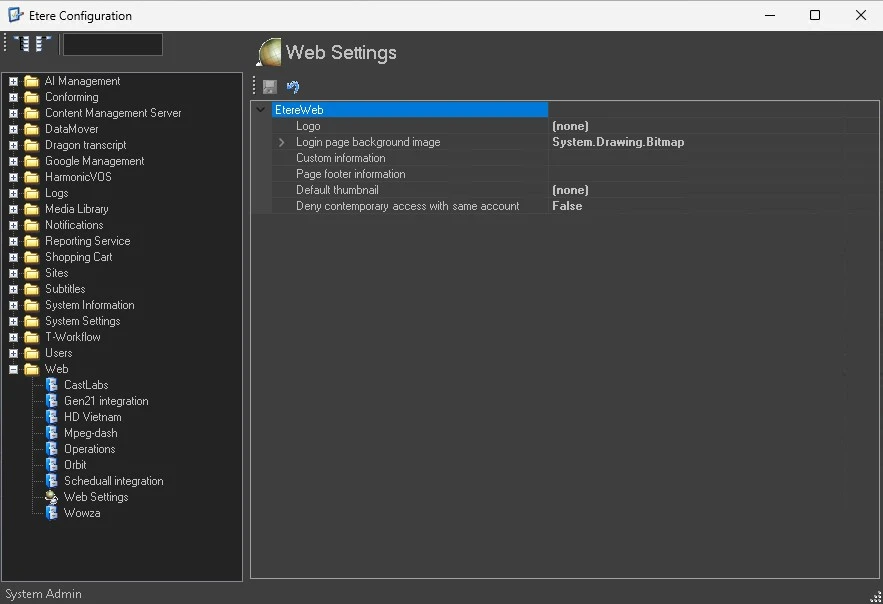The image size is (883, 604).
Task: Collapse the Web folder in tree
Action: [14, 369]
